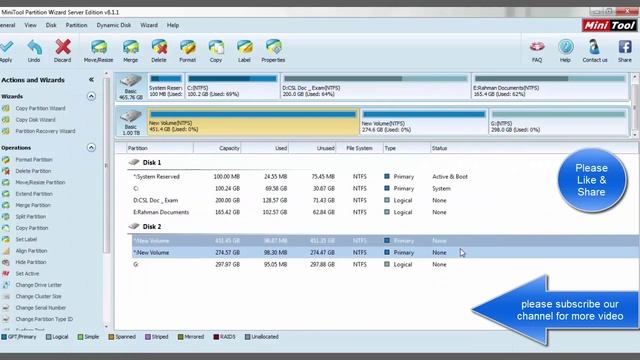Choose Merge Partition in the Operations list
The width and height of the screenshot is (640, 360).
click(x=33, y=206)
